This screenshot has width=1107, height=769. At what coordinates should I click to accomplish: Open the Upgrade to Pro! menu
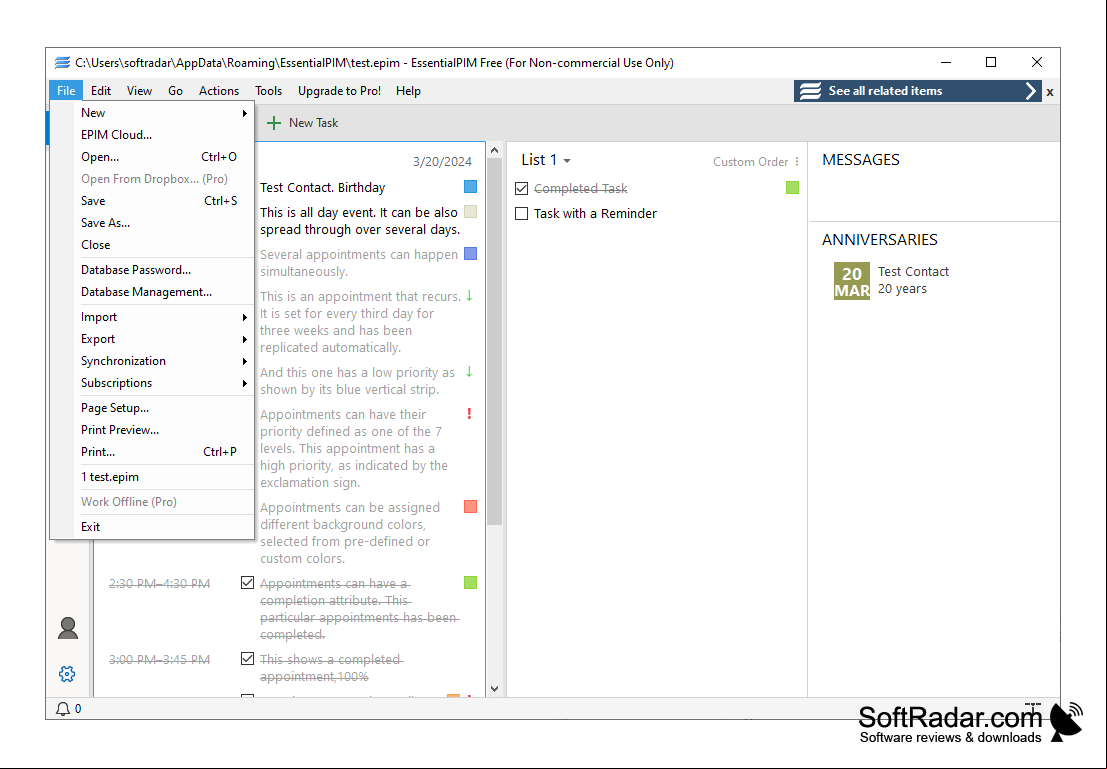(340, 91)
